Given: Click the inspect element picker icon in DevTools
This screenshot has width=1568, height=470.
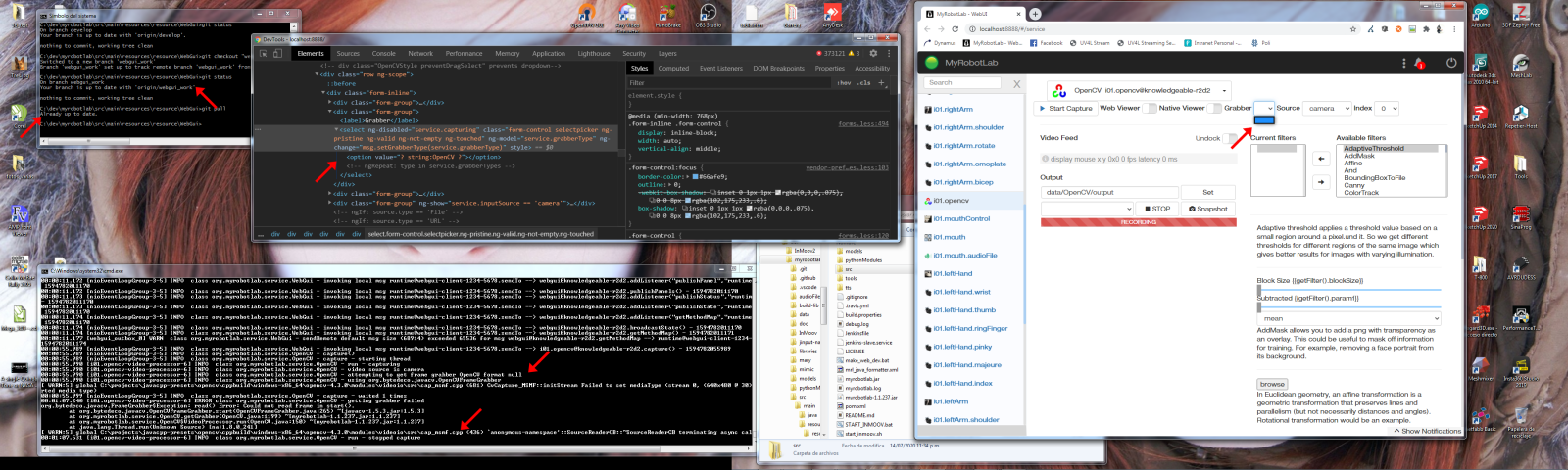Looking at the screenshot, I should pyautogui.click(x=265, y=54).
